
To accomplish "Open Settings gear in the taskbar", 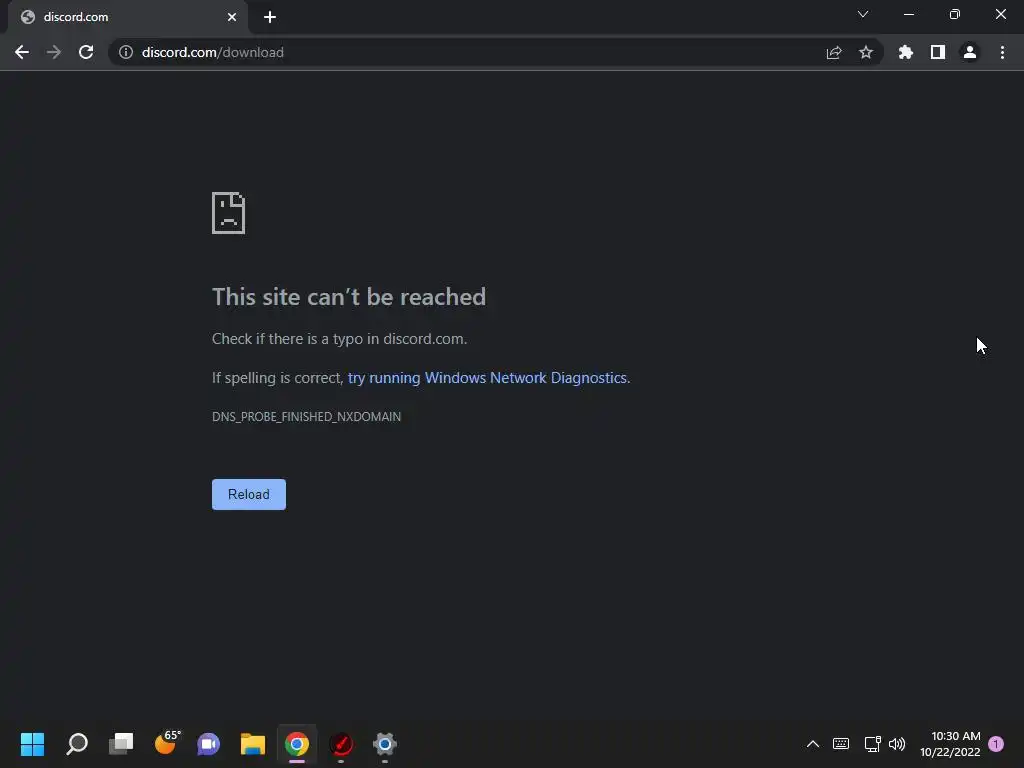I will (x=385, y=744).
